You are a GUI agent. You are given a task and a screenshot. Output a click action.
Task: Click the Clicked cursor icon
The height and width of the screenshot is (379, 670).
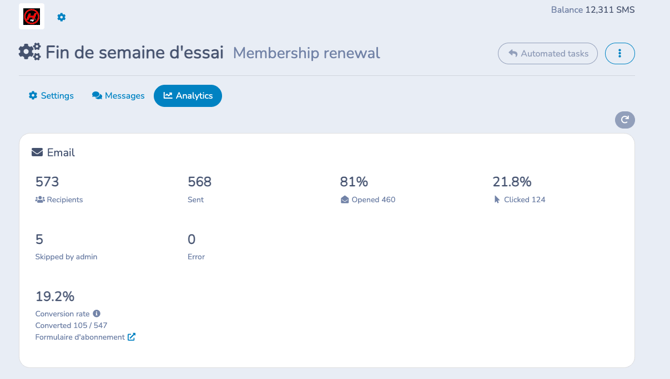(x=497, y=200)
